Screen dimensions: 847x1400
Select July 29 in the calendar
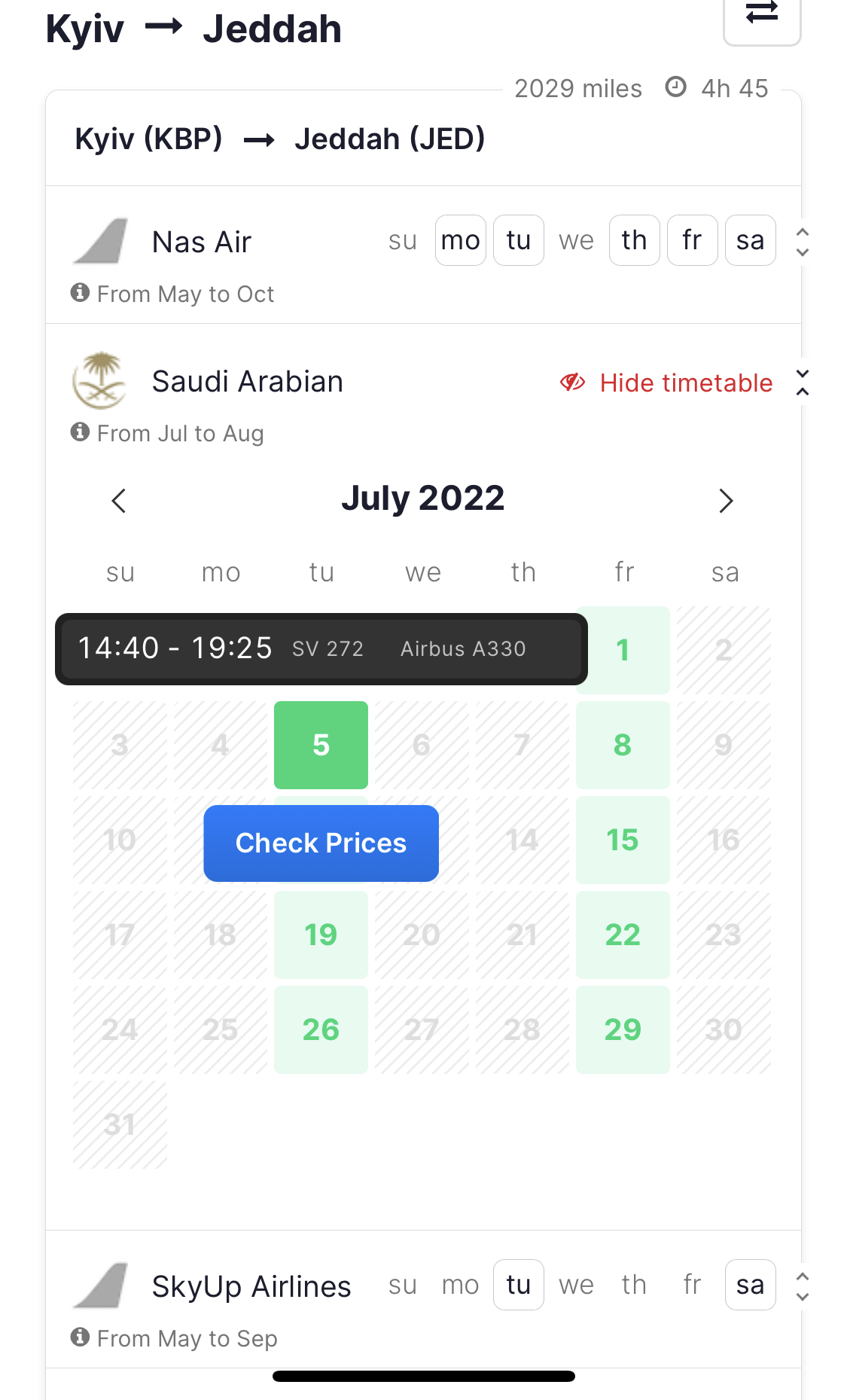point(623,1029)
